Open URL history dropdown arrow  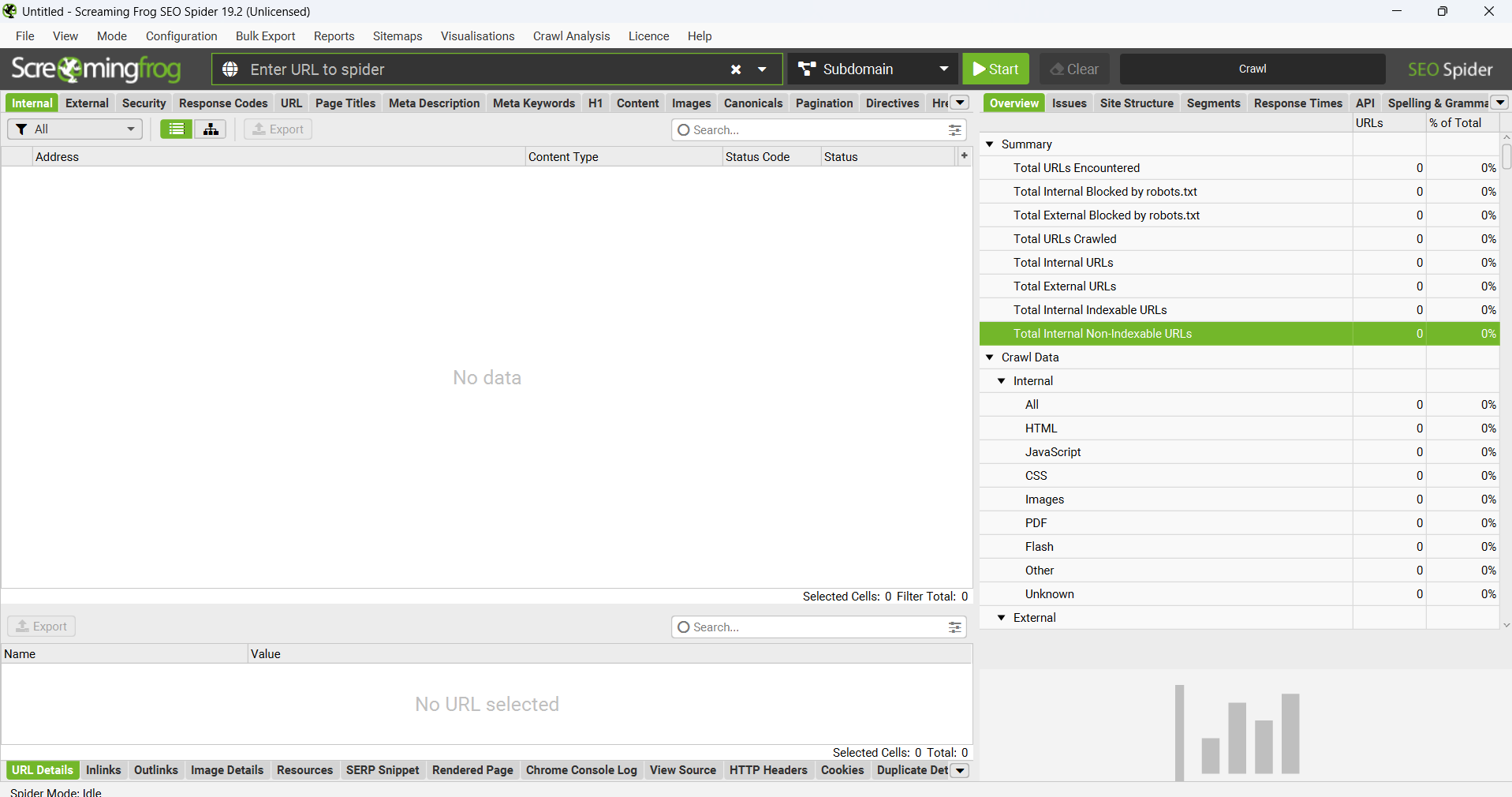762,69
